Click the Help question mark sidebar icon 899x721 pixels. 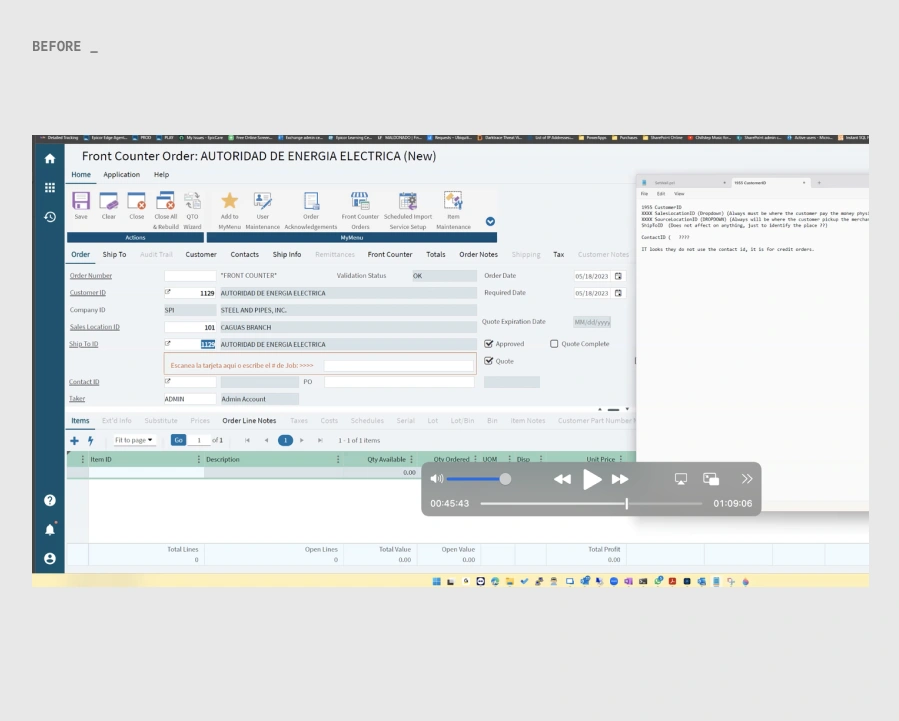pos(50,500)
